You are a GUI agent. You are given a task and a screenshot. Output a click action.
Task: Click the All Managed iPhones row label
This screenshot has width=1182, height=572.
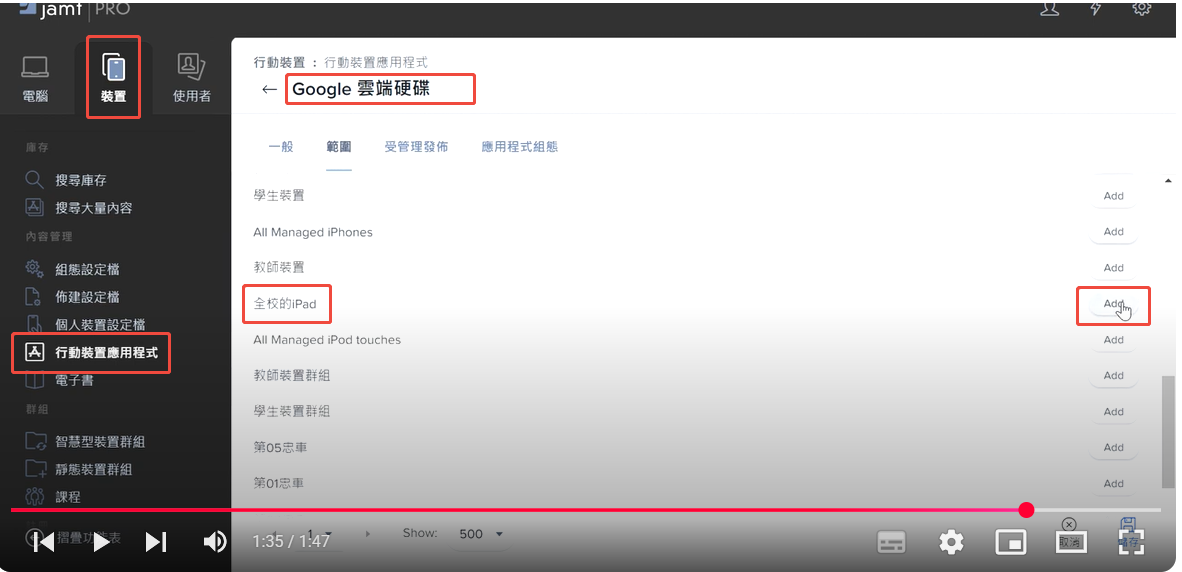313,232
